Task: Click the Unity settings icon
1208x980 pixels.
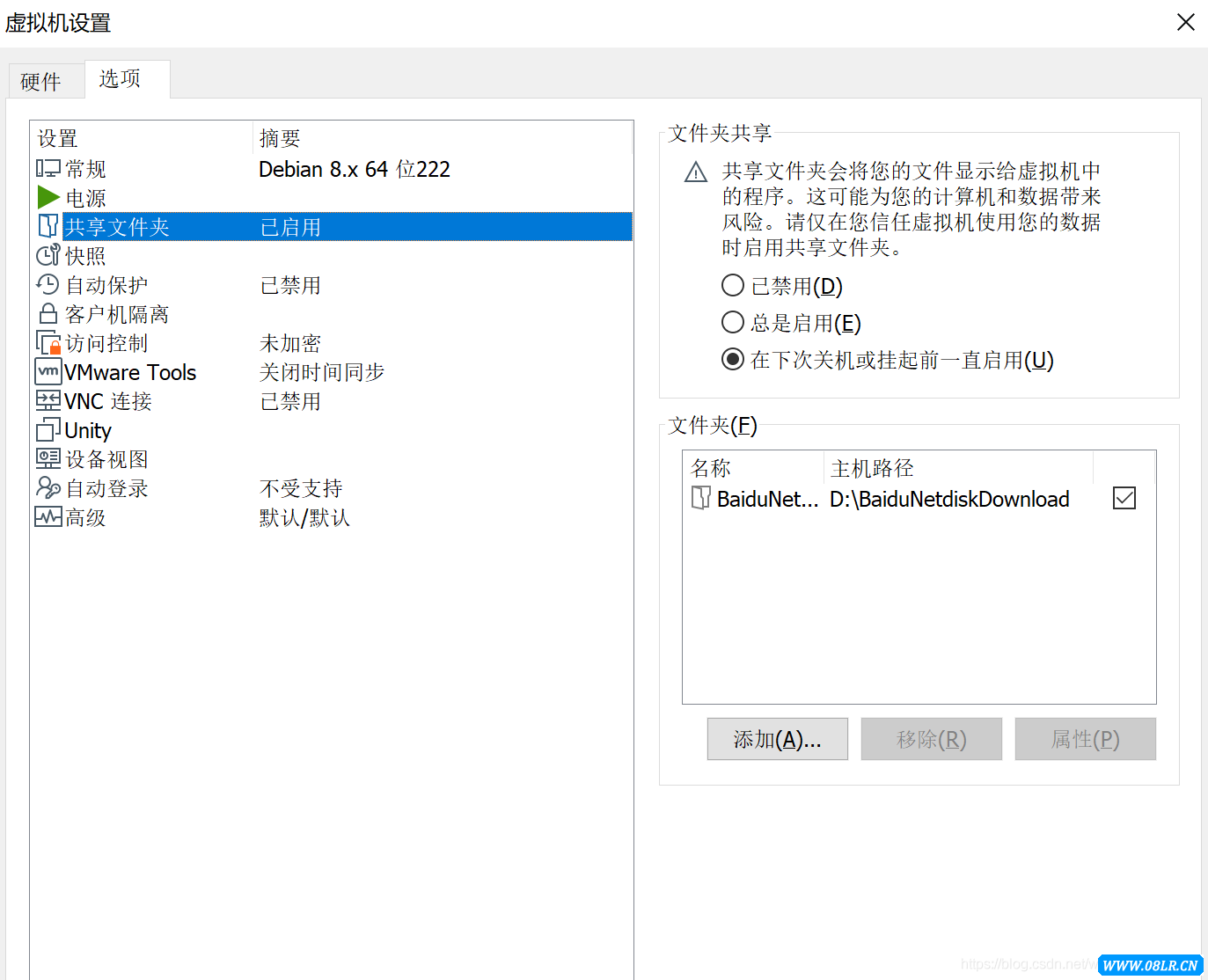Action: 48,429
